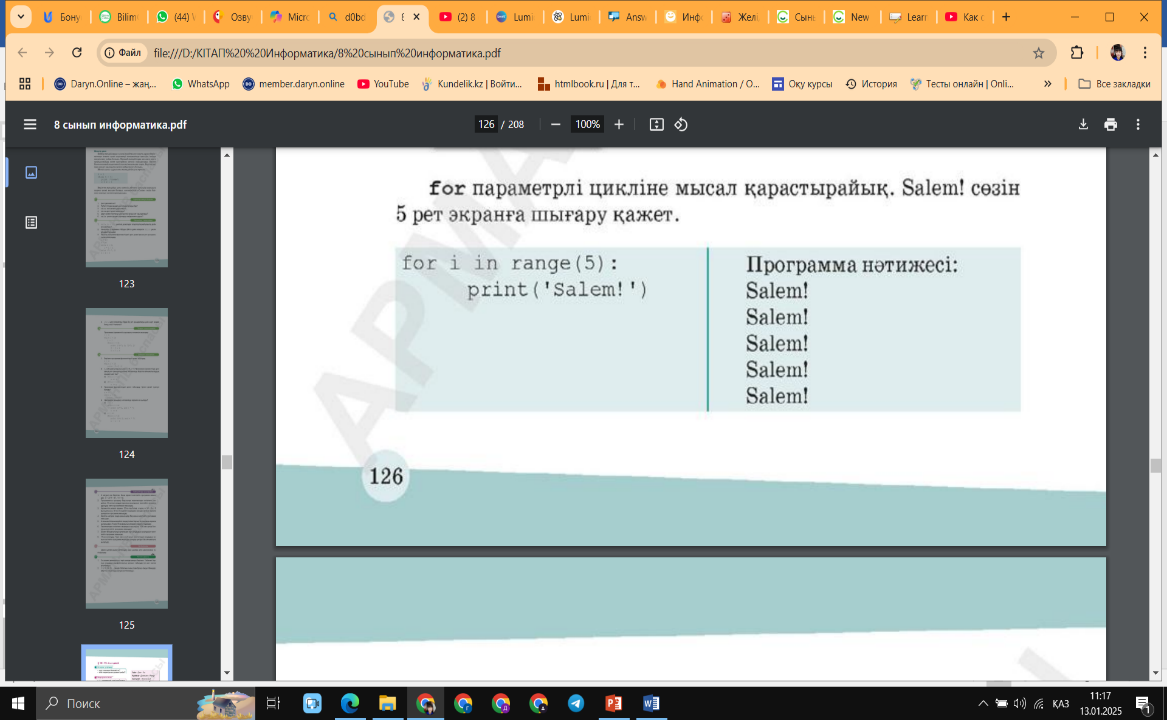Open Word from the taskbar
The image size is (1167, 720).
point(650,703)
